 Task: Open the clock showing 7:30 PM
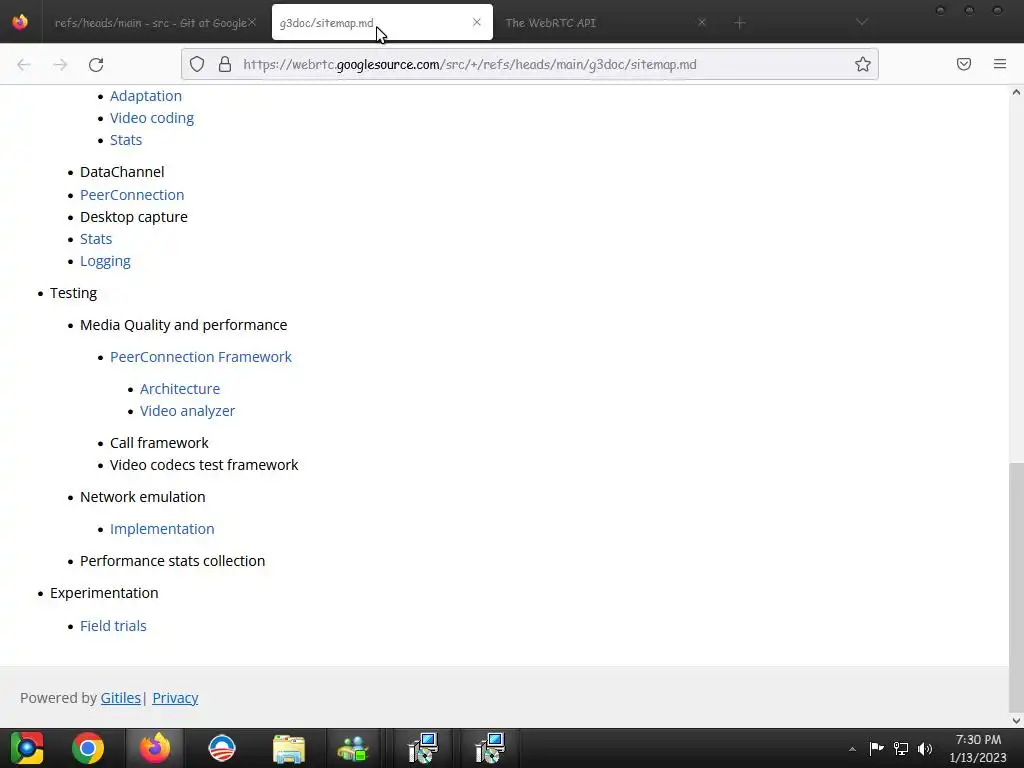tap(978, 748)
